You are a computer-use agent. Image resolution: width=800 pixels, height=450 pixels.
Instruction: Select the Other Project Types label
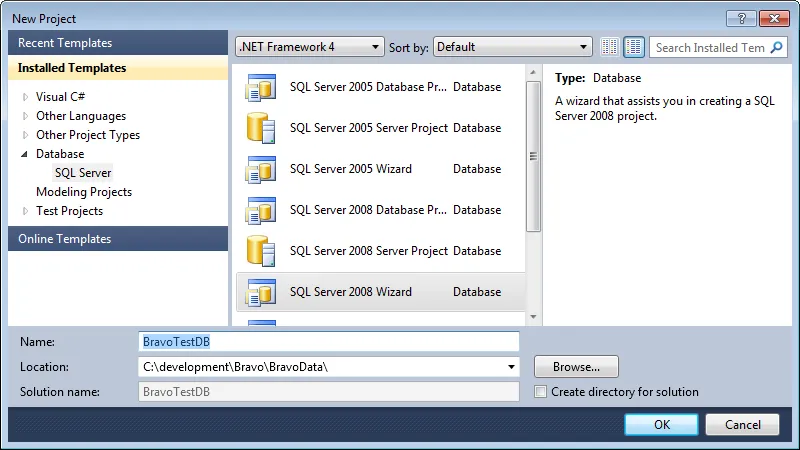(x=88, y=135)
